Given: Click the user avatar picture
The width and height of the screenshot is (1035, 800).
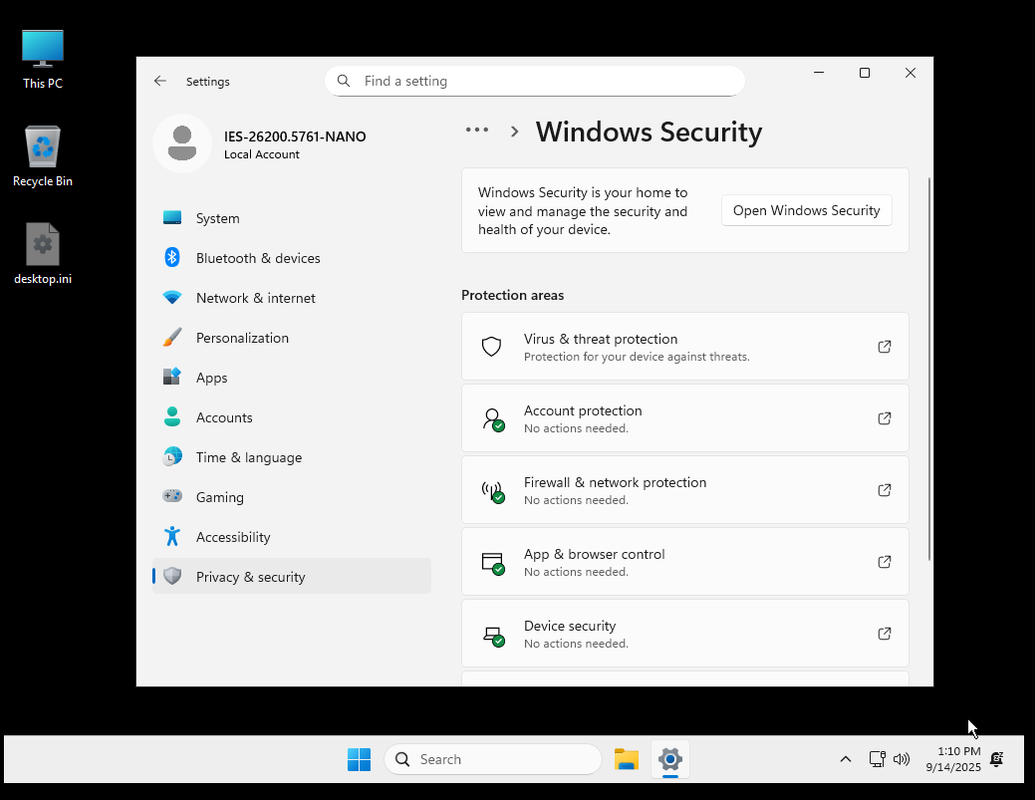Looking at the screenshot, I should [182, 143].
